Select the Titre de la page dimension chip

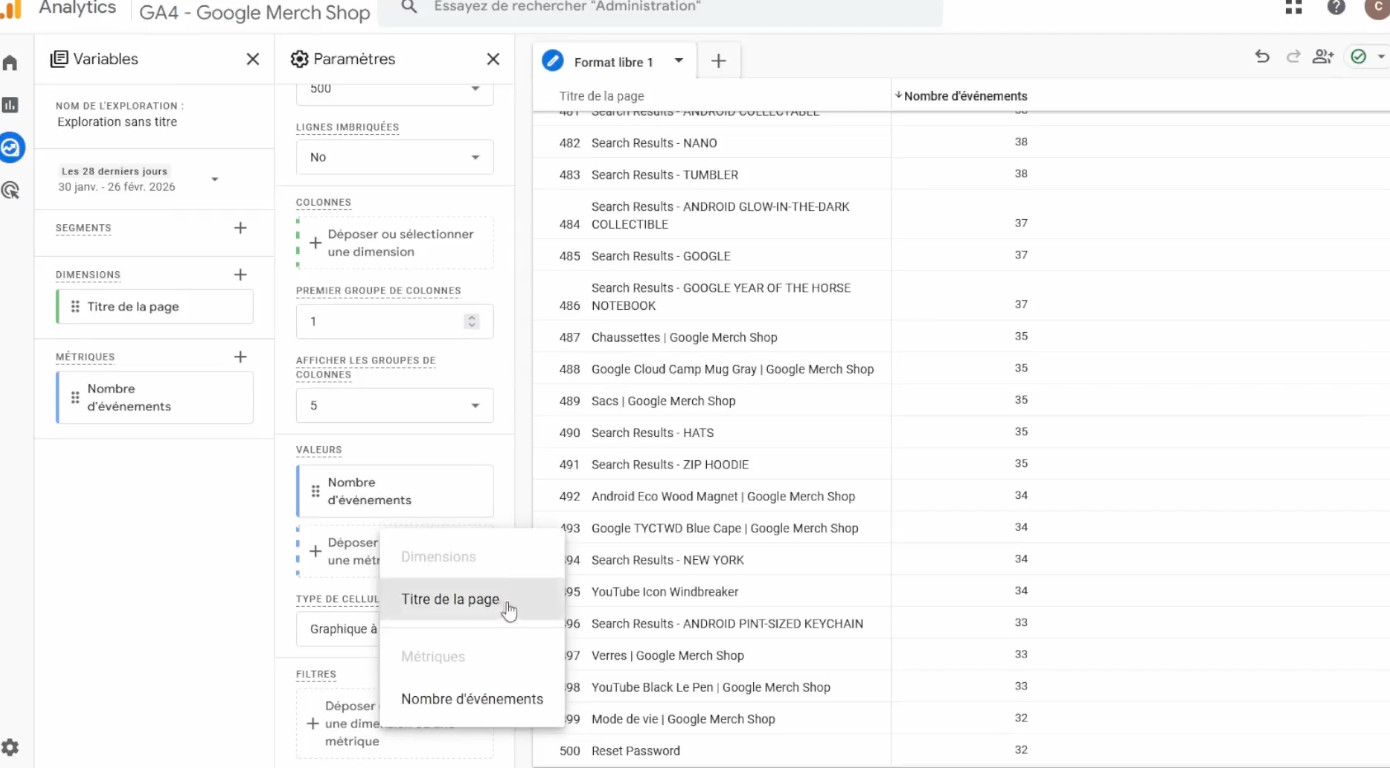[x=155, y=307]
